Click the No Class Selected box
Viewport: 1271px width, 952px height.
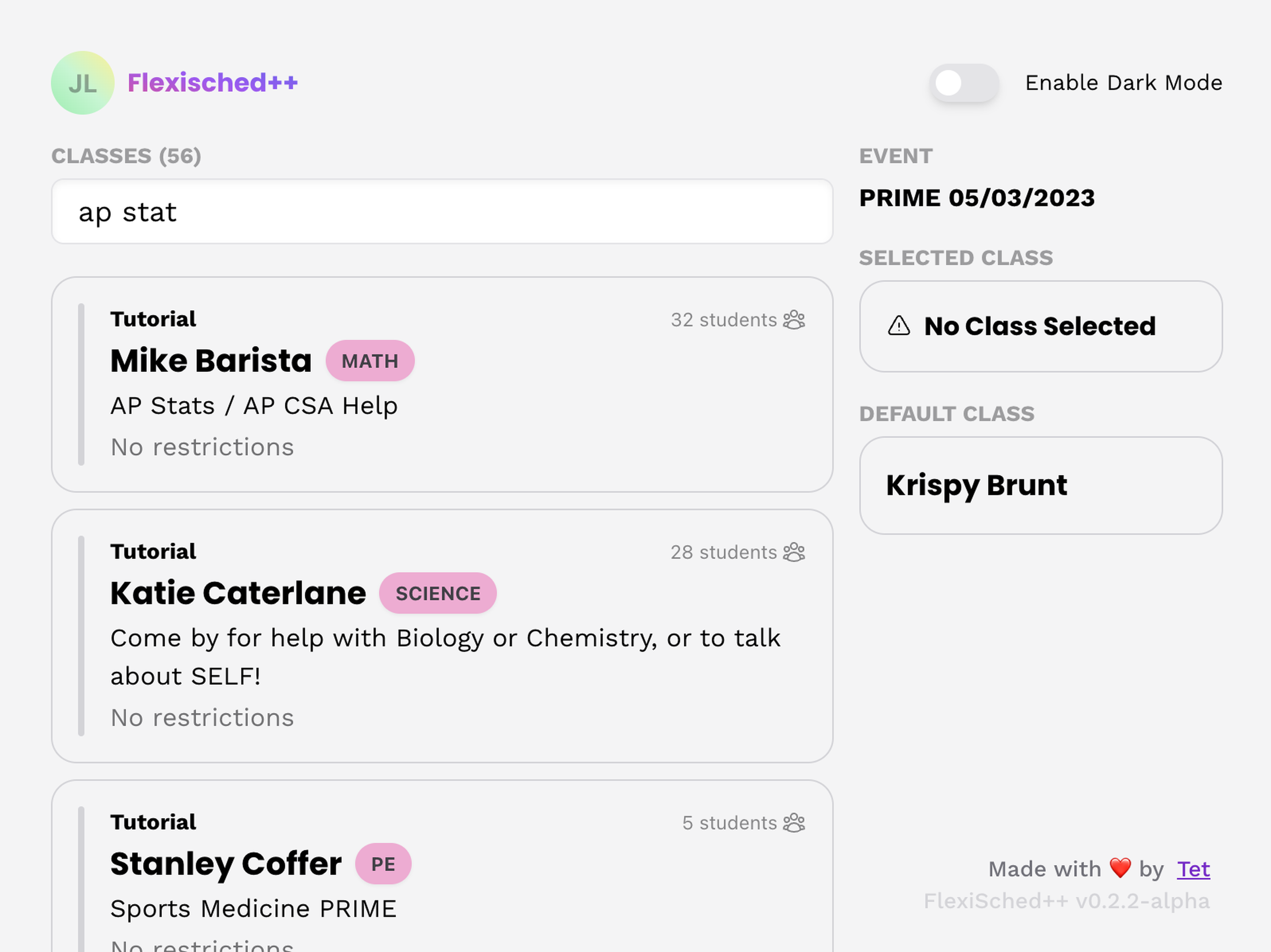point(1040,326)
